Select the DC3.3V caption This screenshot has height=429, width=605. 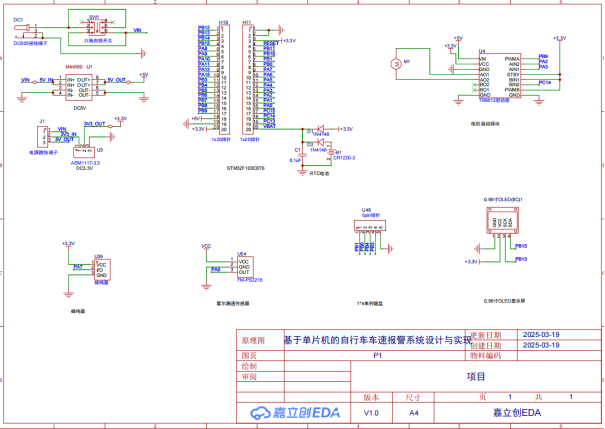(84, 168)
